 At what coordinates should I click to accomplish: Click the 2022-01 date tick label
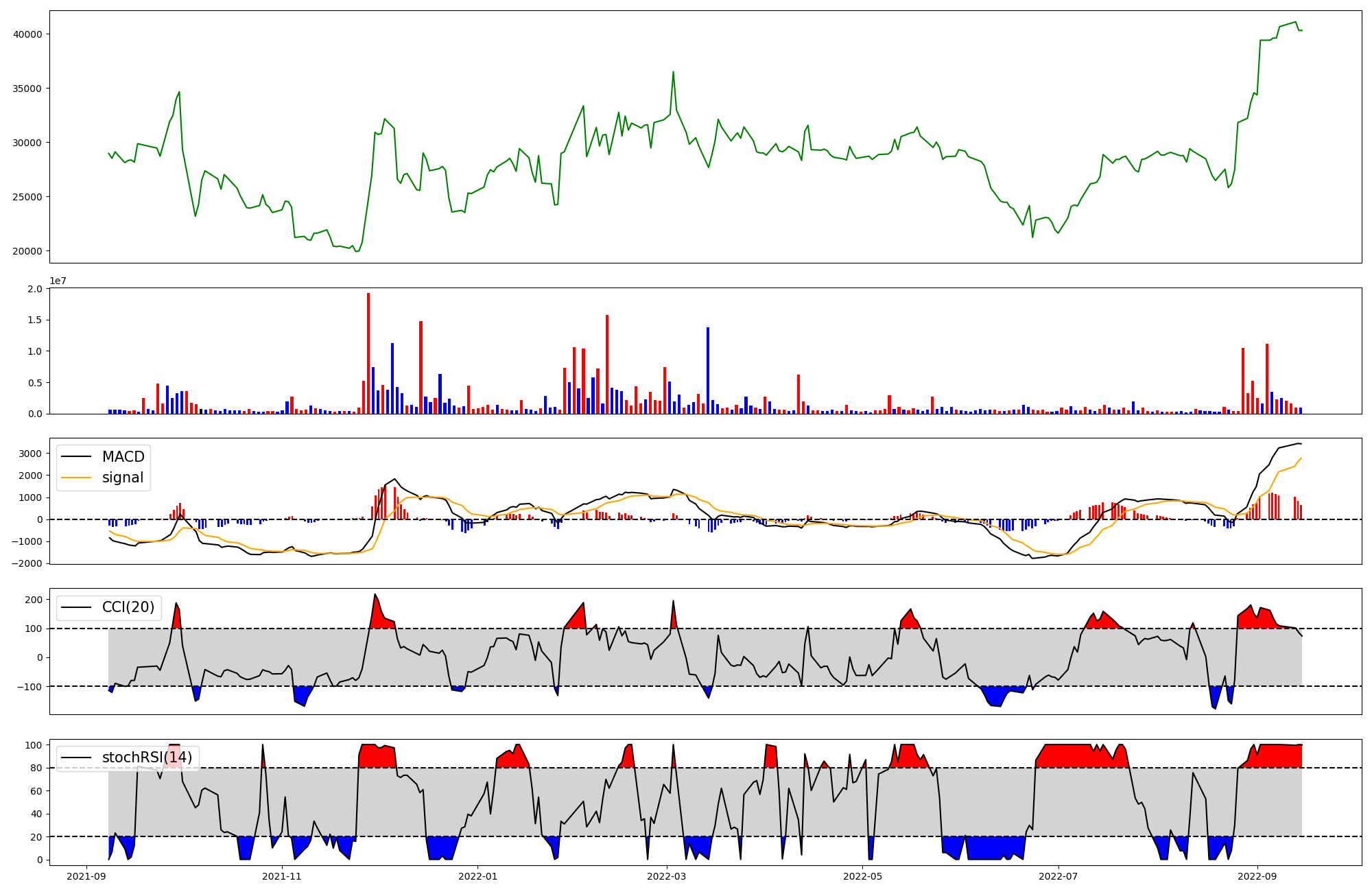click(x=477, y=876)
